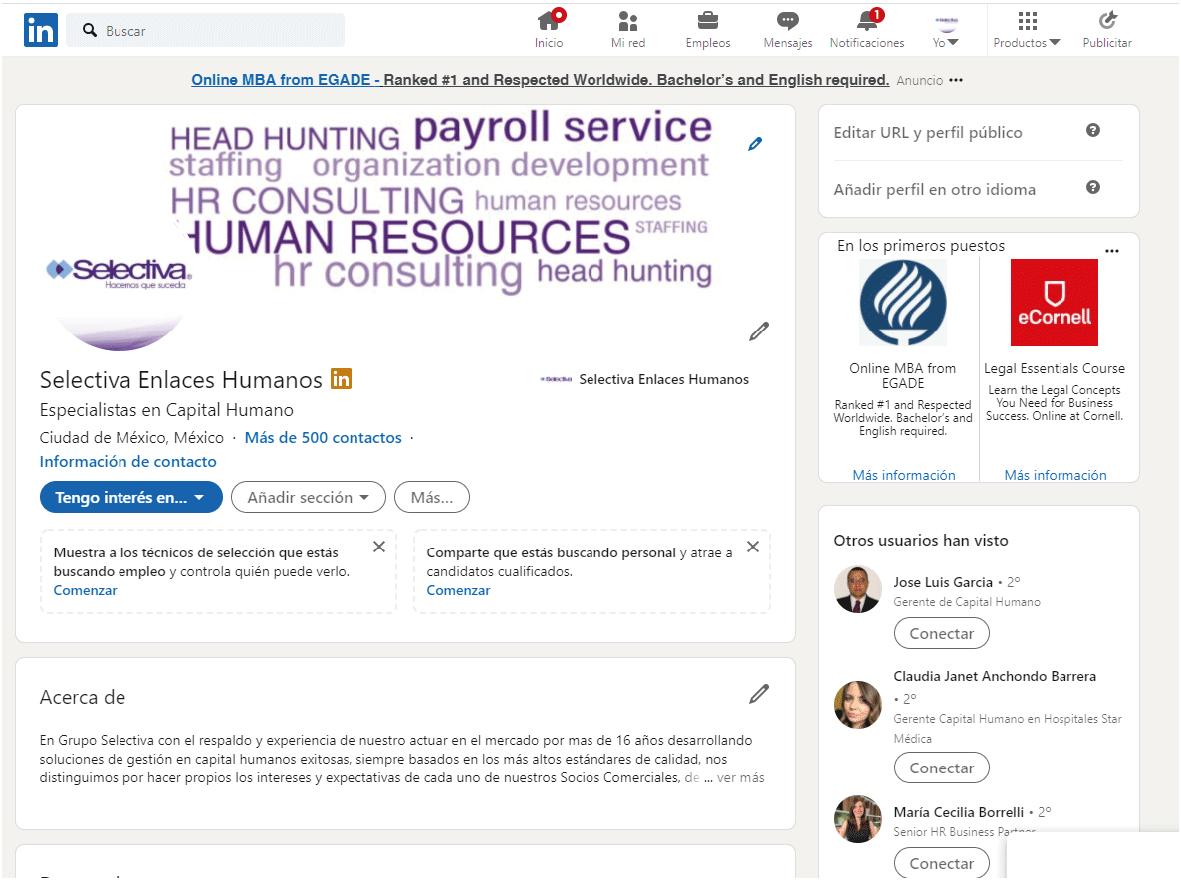Image resolution: width=1181 pixels, height=886 pixels.
Task: Expand the Acerca de text with 'ver más'
Action: click(x=740, y=778)
